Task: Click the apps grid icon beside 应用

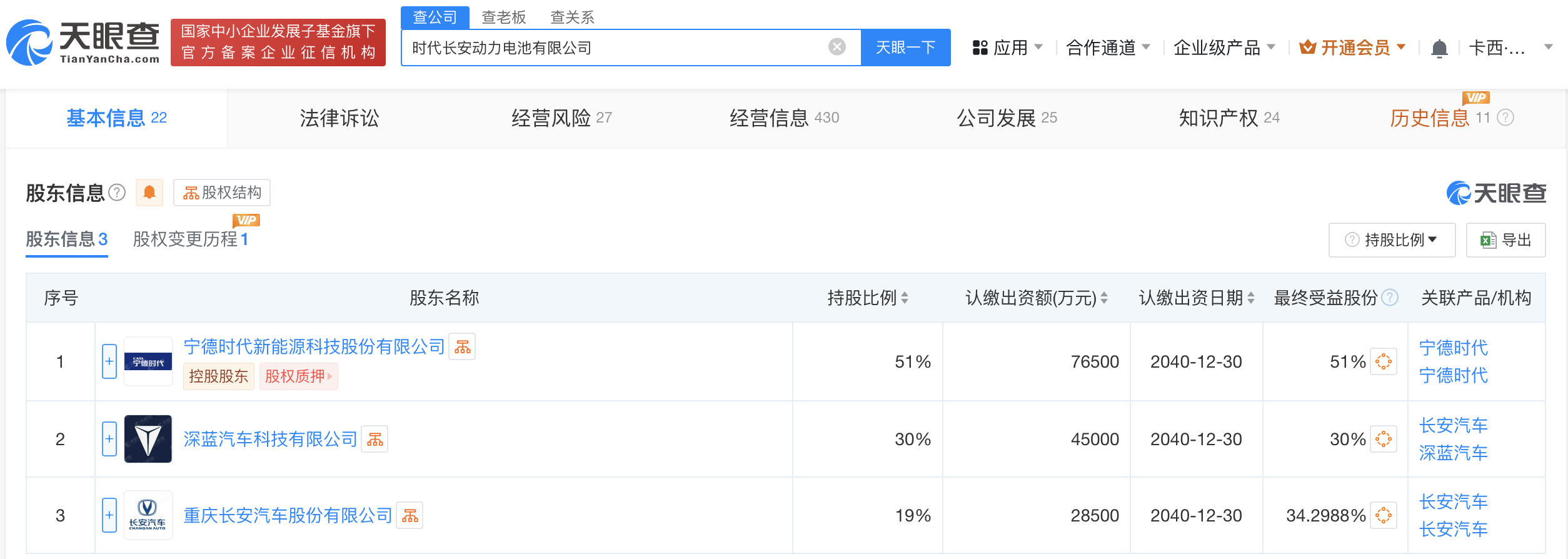Action: click(980, 48)
